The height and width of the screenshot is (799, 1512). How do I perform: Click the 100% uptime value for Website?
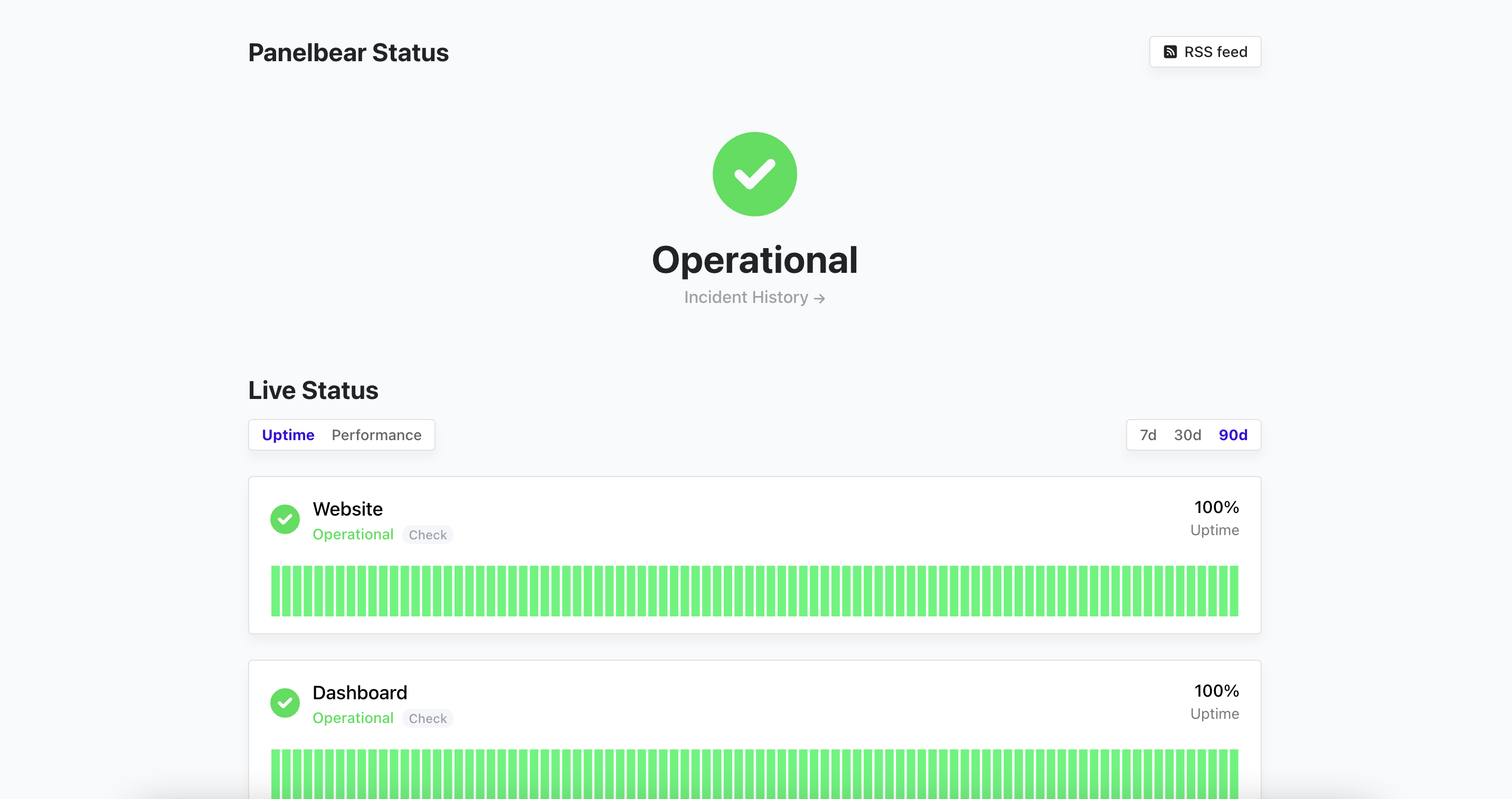[x=1216, y=507]
